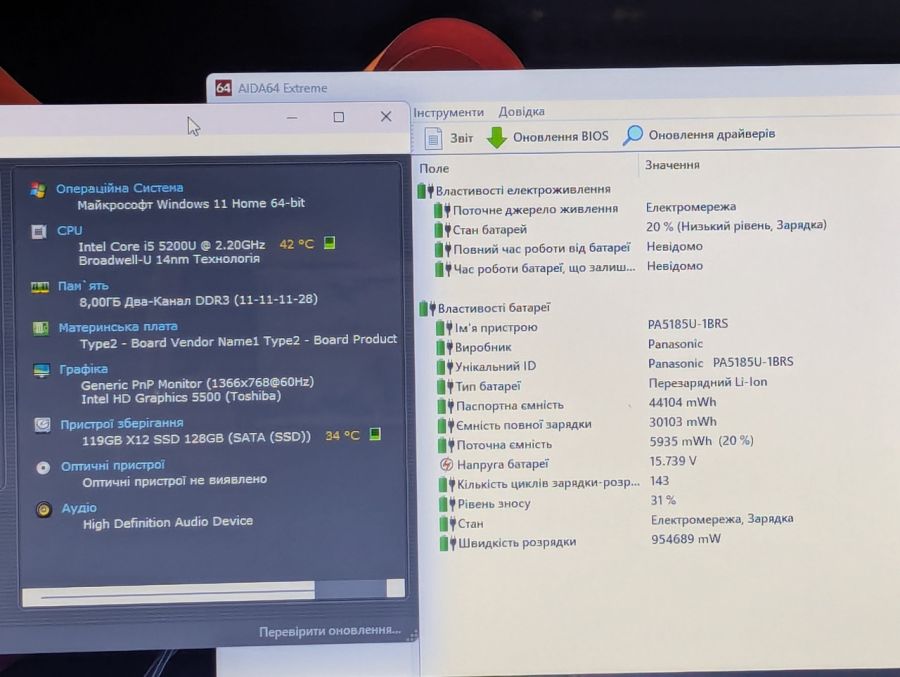Viewport: 900px width, 677px height.
Task: Open the Аудіо heading link
Action: tap(79, 508)
